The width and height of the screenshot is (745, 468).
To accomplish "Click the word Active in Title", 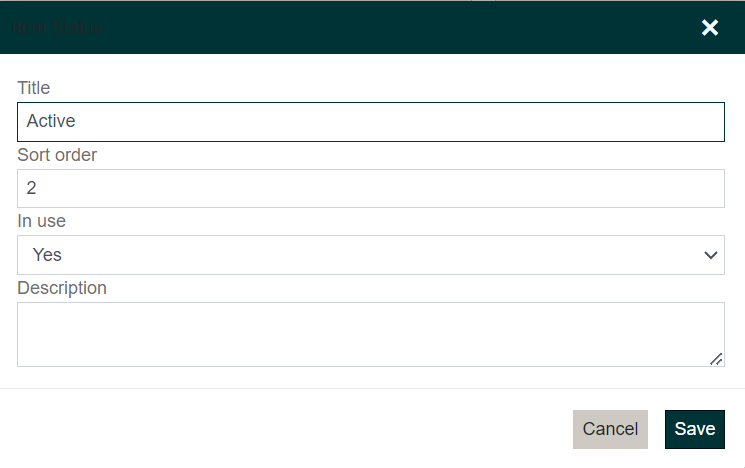I will point(51,122).
